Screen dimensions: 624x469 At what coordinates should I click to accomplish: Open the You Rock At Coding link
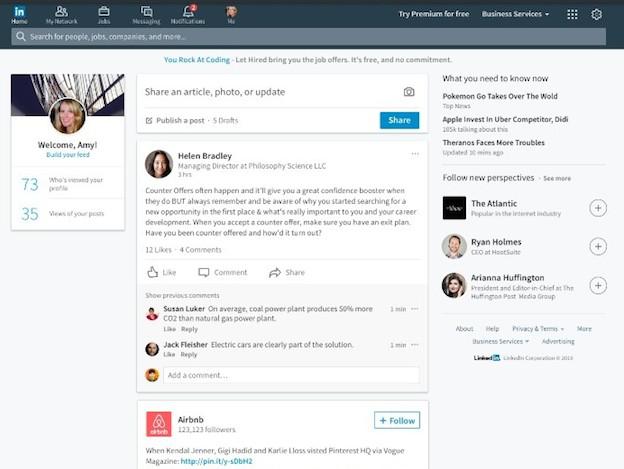tap(197, 60)
